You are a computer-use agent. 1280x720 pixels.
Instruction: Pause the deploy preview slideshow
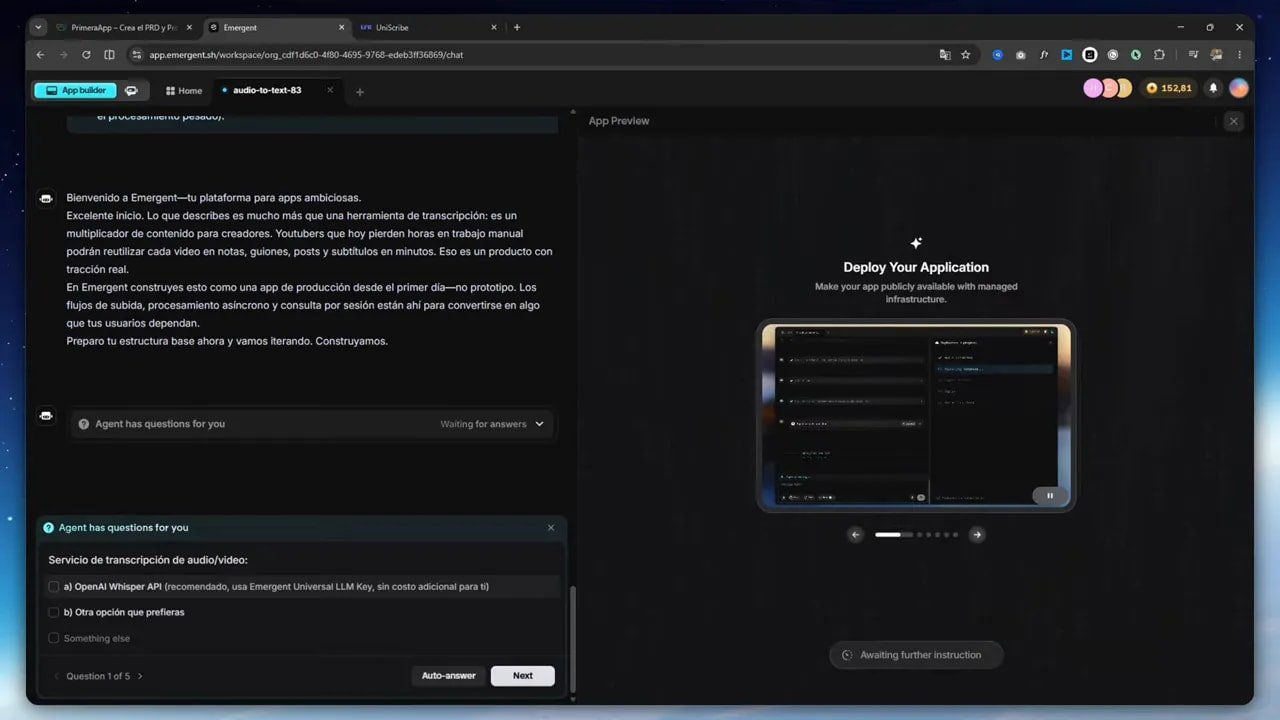(x=1050, y=495)
